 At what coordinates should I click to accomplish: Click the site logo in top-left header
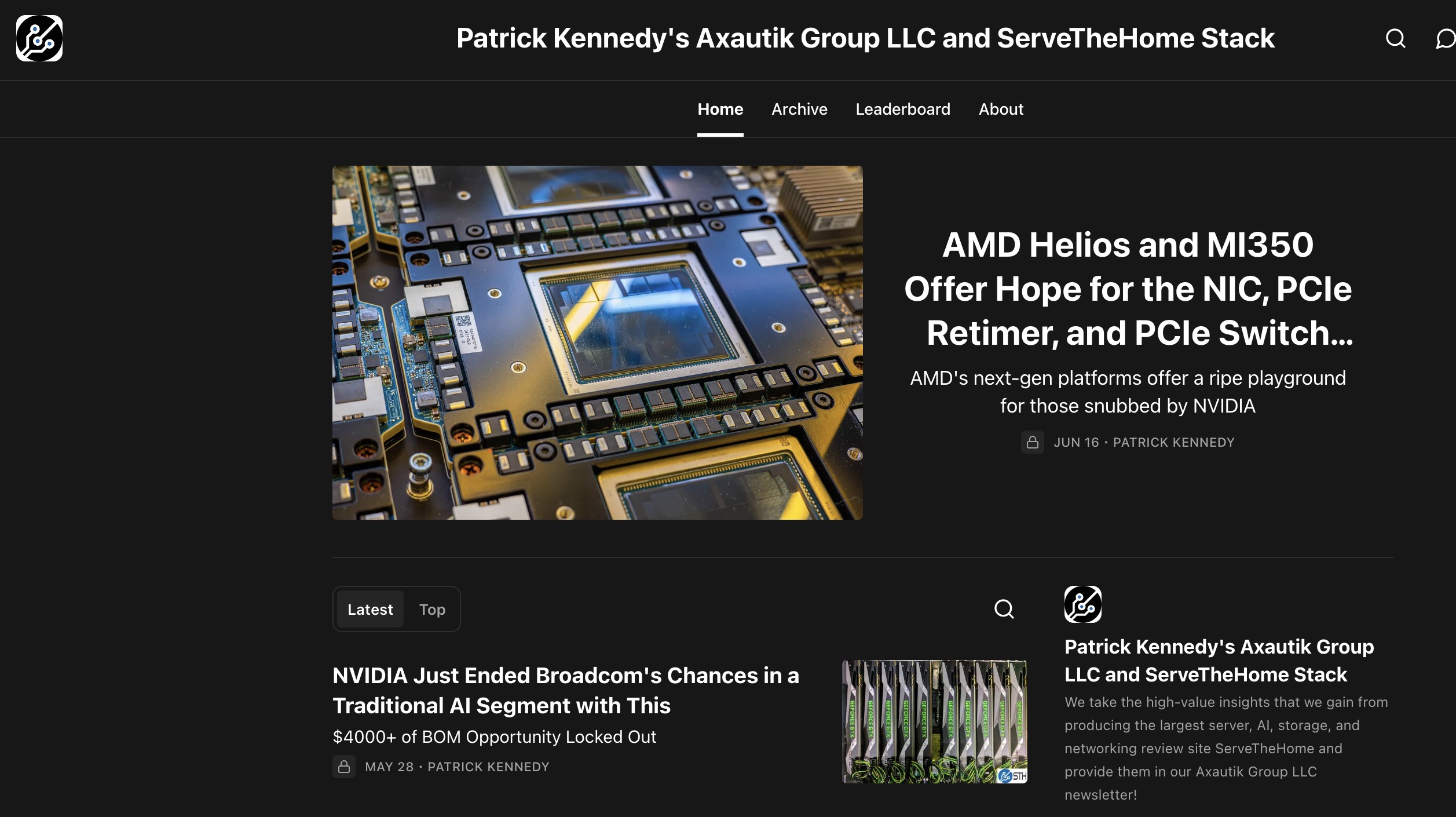[39, 38]
